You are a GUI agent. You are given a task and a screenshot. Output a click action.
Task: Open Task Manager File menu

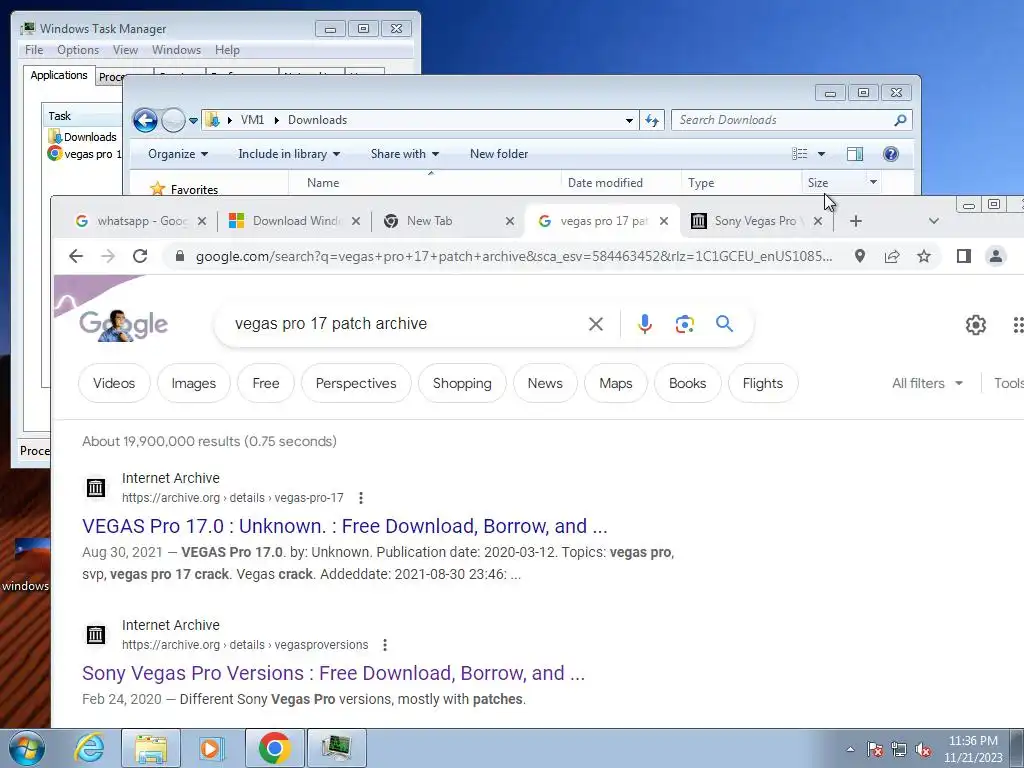[x=34, y=50]
